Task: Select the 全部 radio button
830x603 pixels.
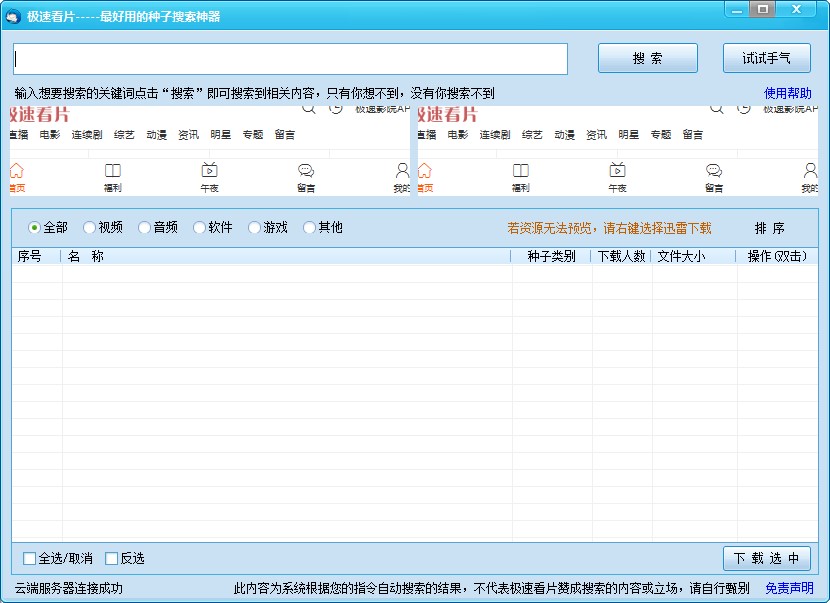Action: pos(35,228)
